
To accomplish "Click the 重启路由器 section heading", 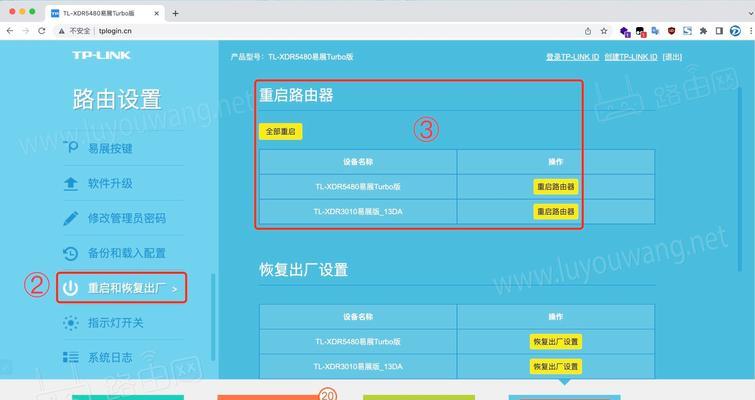I will (296, 95).
